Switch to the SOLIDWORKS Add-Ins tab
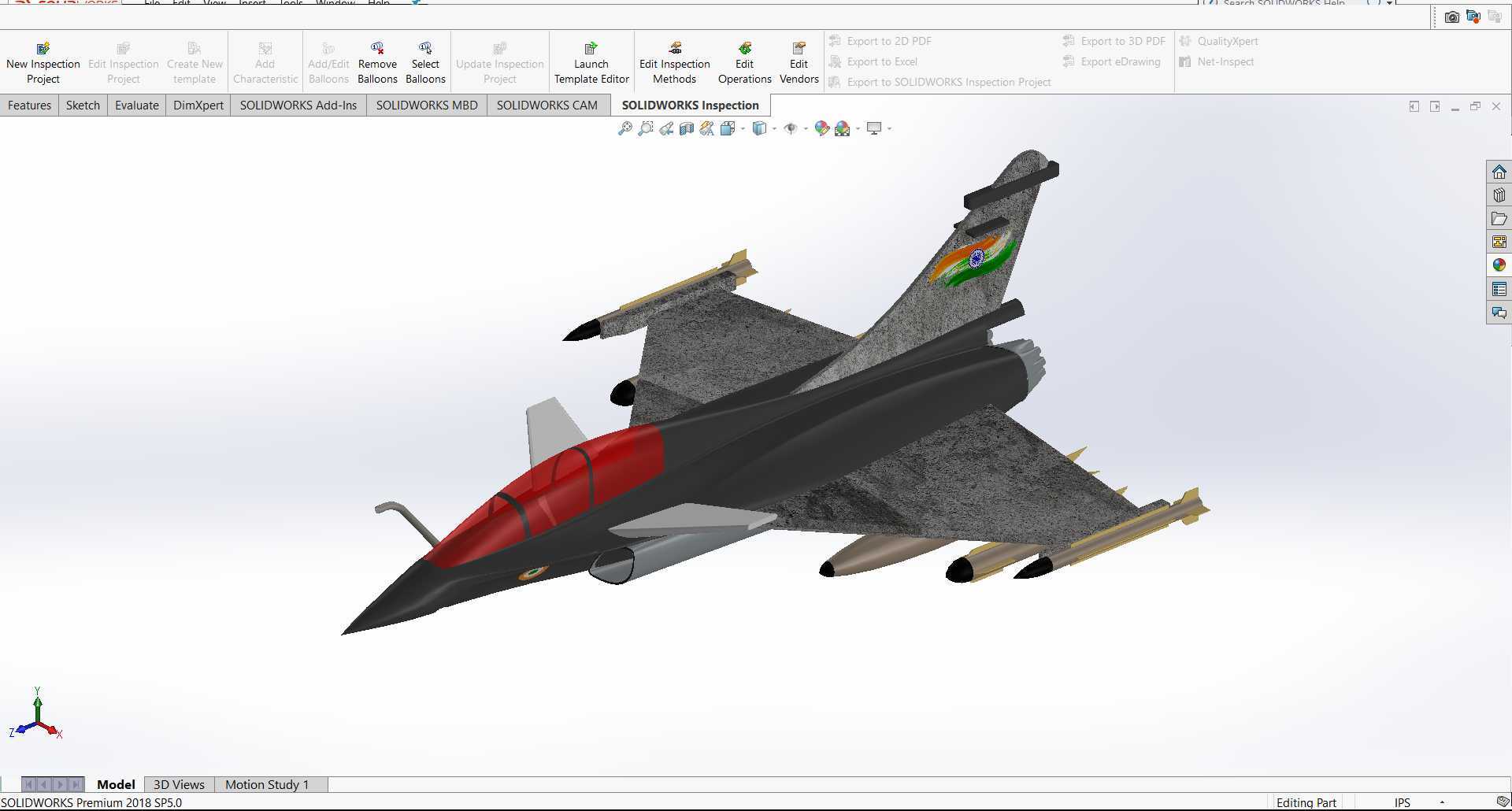Viewport: 1512px width, 811px height. click(298, 106)
